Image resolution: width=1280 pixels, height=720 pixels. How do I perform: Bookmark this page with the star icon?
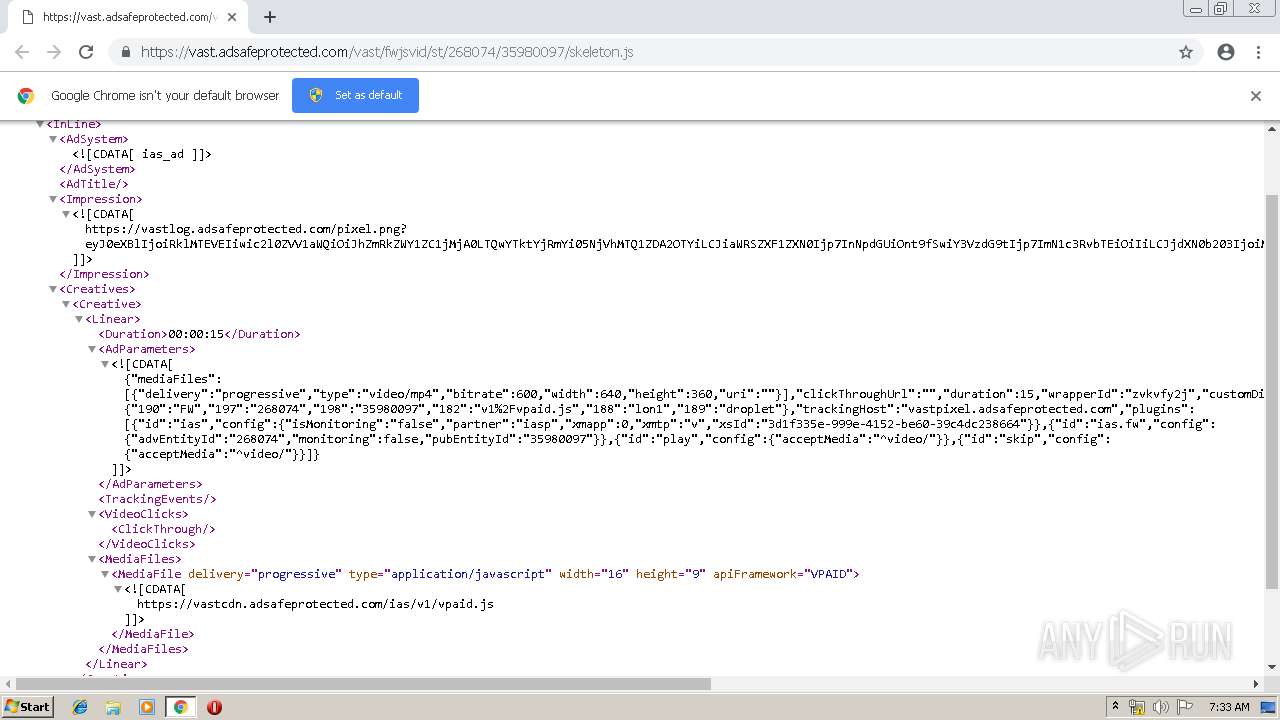[1186, 52]
